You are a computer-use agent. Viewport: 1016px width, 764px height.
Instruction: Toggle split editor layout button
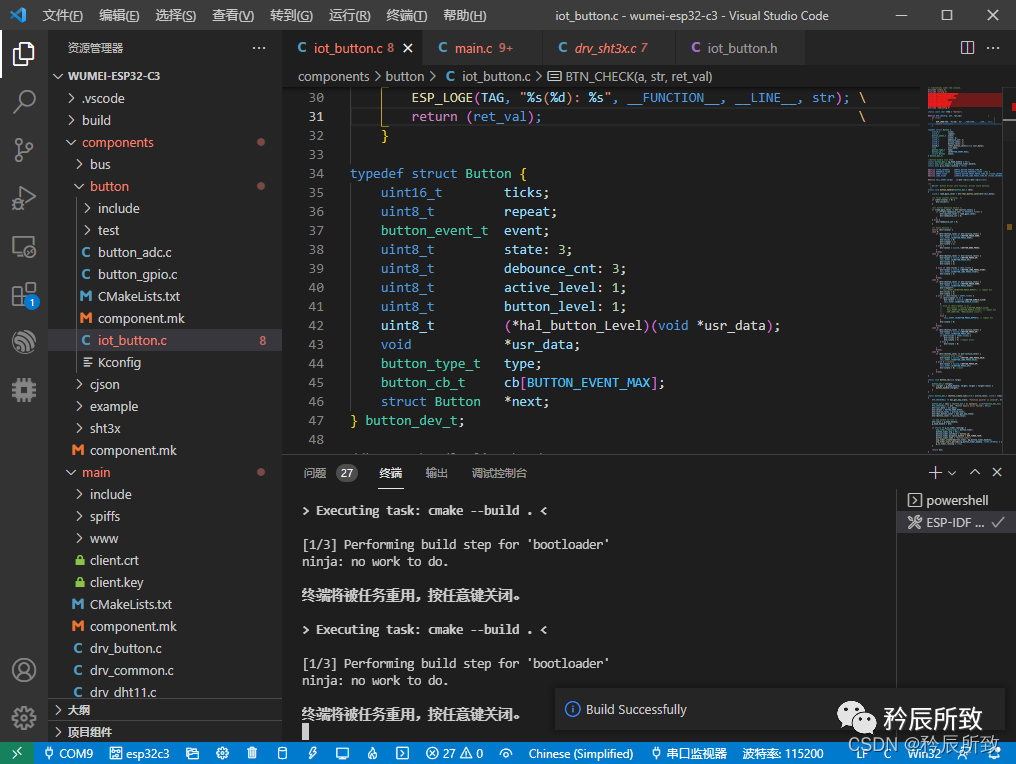pos(967,48)
